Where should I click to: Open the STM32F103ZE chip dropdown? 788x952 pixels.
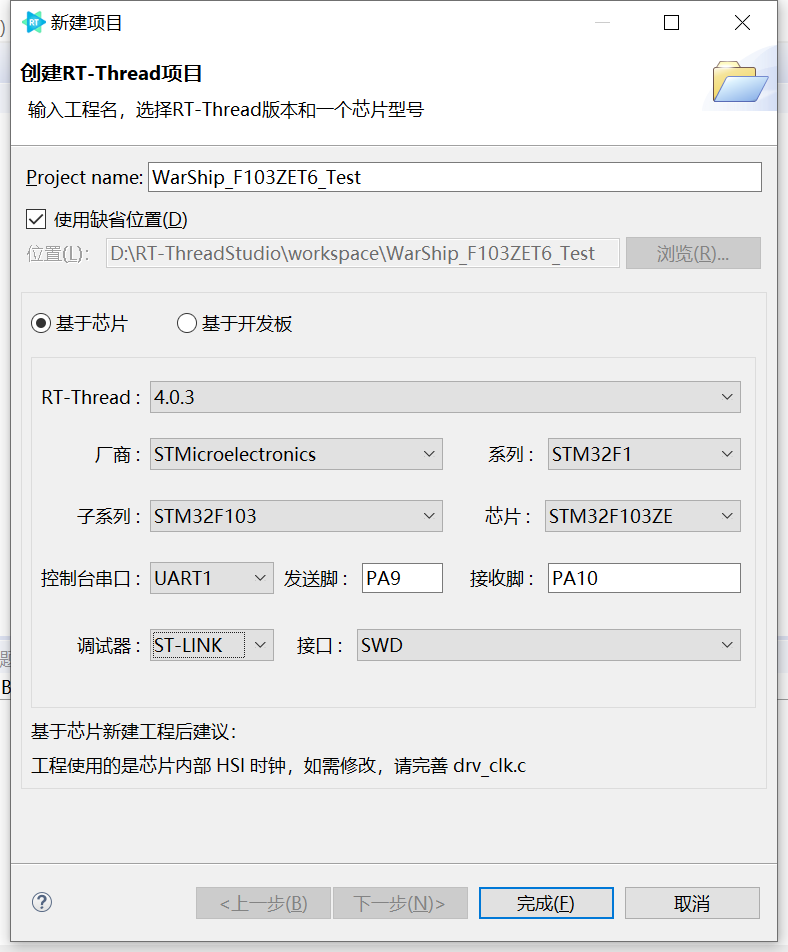click(x=643, y=516)
